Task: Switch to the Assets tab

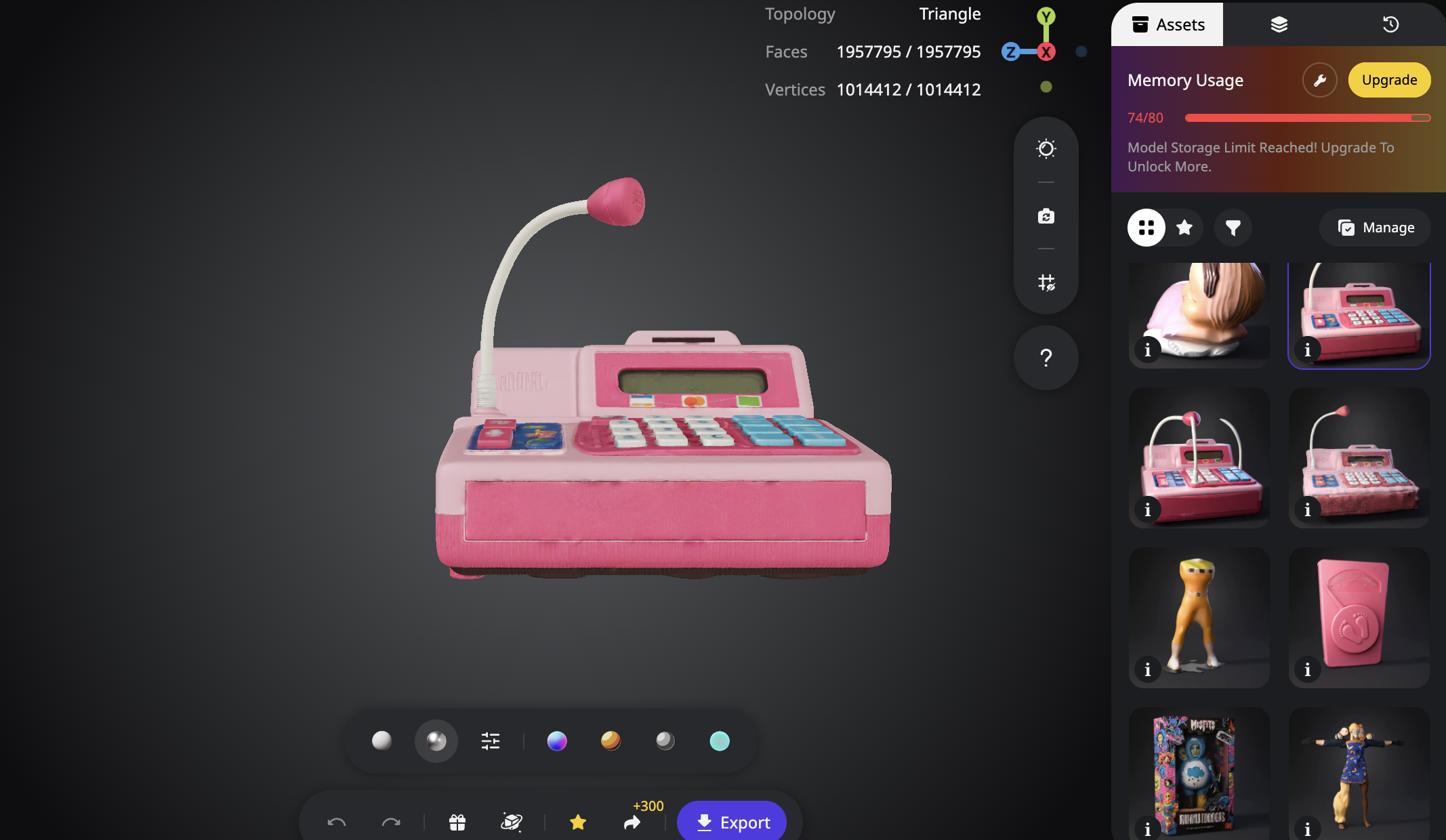Action: (x=1168, y=24)
